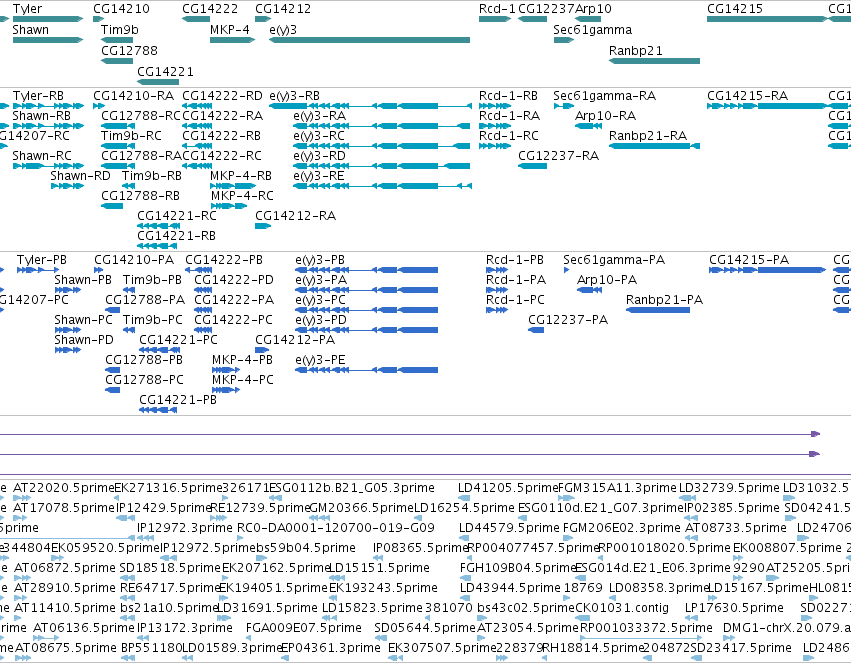Viewport: 851px width, 663px height.
Task: Click the e(y)3 gene label
Action: point(283,30)
